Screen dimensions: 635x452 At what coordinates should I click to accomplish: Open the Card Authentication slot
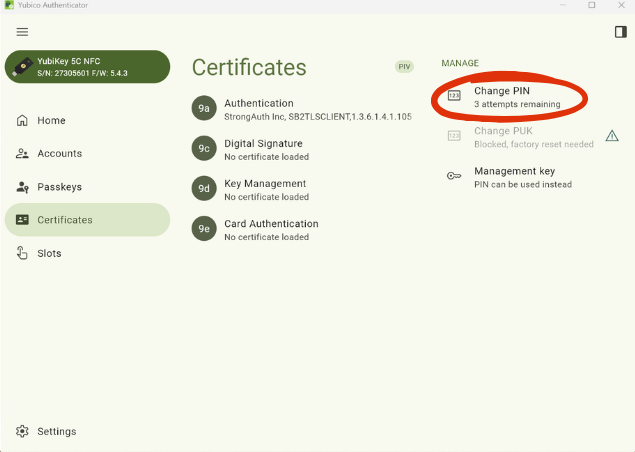[302, 230]
